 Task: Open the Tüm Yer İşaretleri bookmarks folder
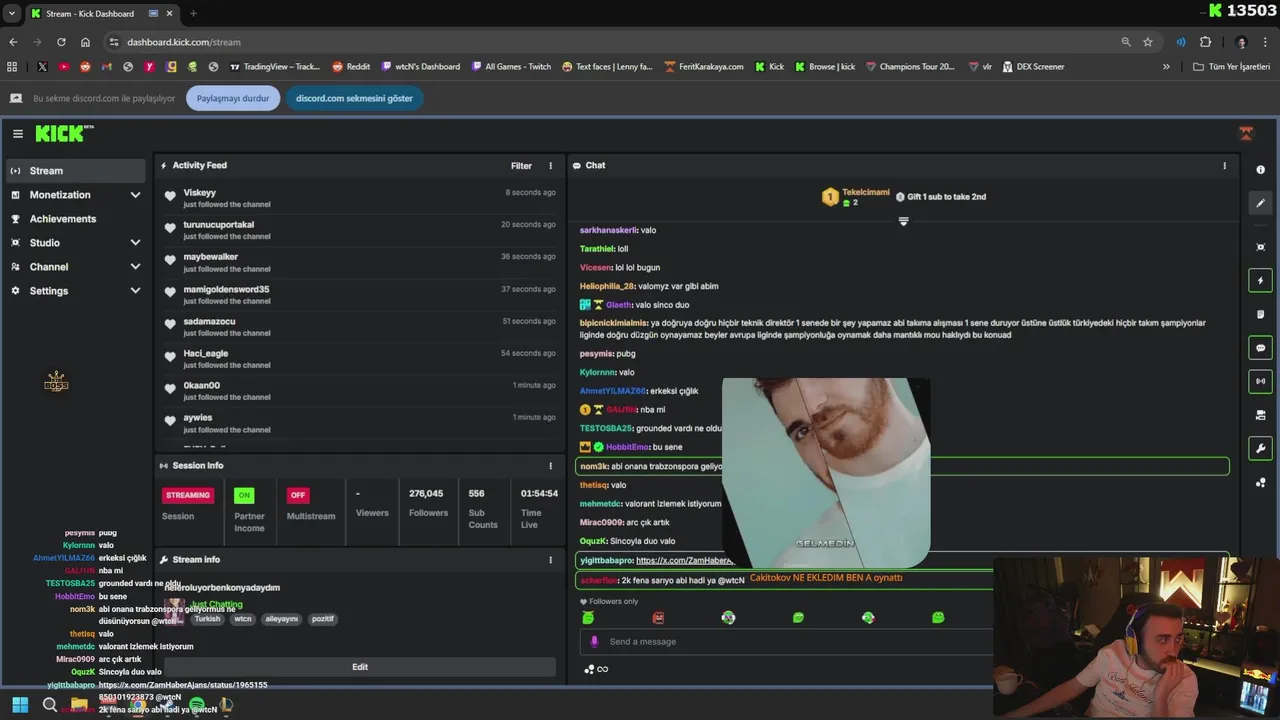1231,67
